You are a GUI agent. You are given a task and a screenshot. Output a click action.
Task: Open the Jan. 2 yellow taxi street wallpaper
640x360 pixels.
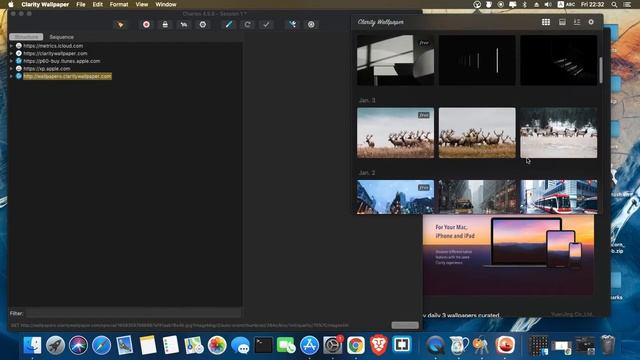pyautogui.click(x=477, y=197)
